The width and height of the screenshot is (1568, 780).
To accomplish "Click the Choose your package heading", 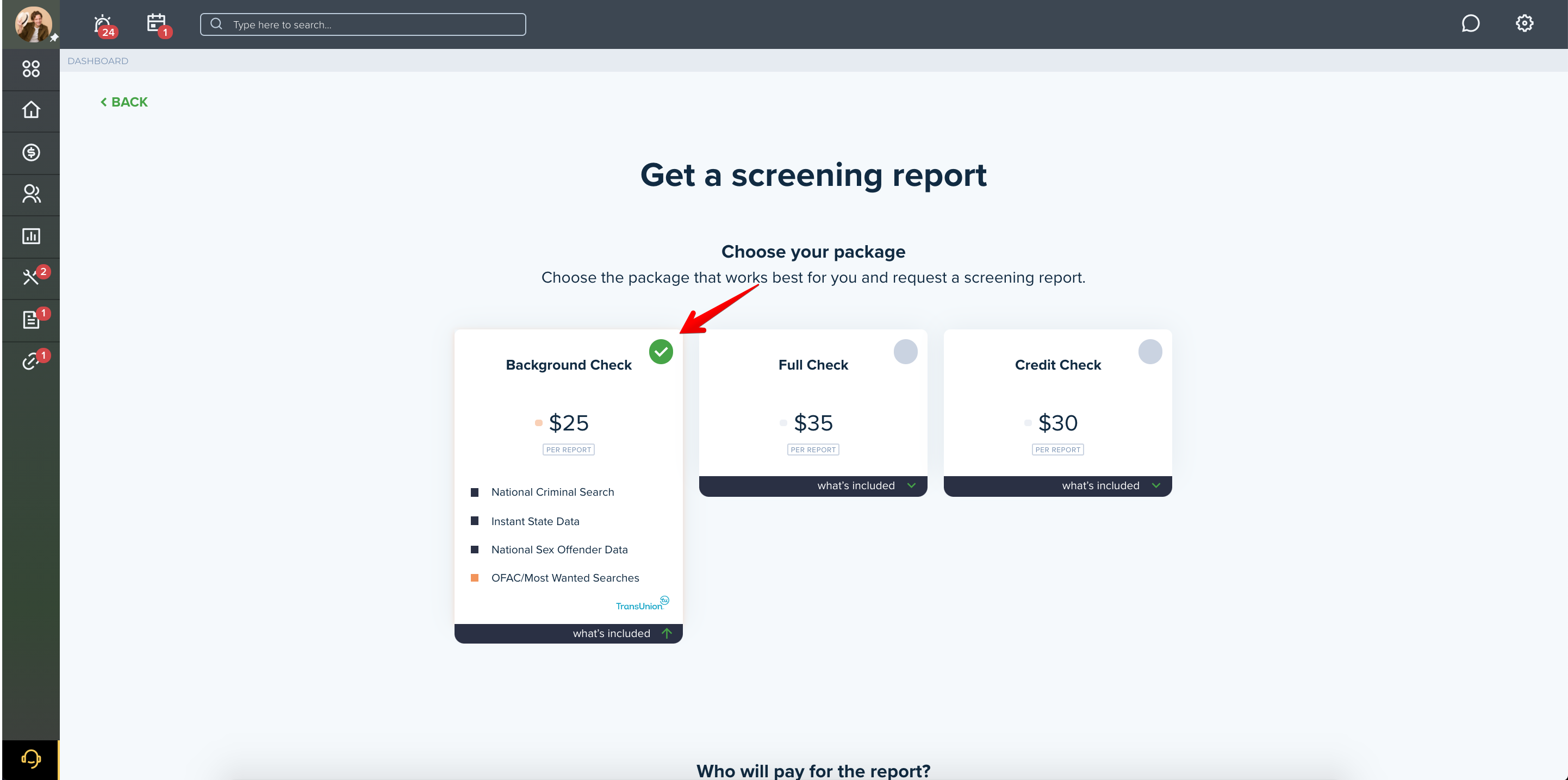I will (813, 252).
